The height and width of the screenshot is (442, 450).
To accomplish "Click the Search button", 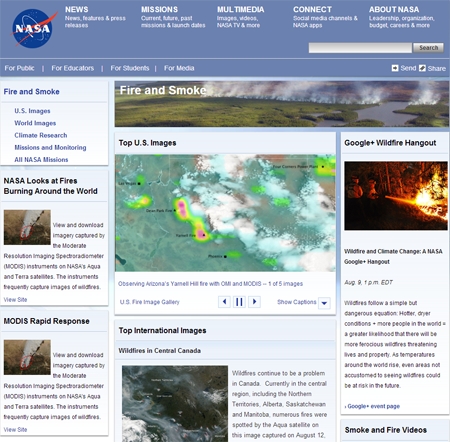I will pos(428,48).
